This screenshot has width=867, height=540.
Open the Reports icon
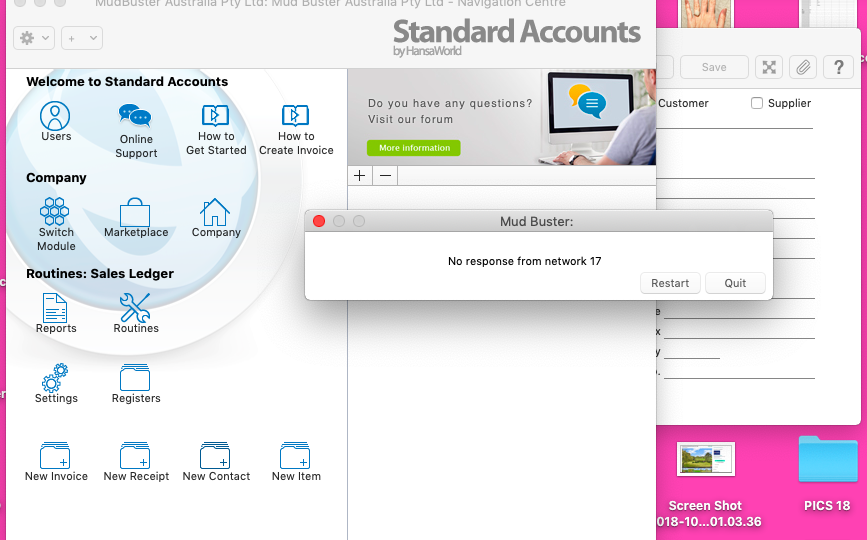tap(55, 307)
